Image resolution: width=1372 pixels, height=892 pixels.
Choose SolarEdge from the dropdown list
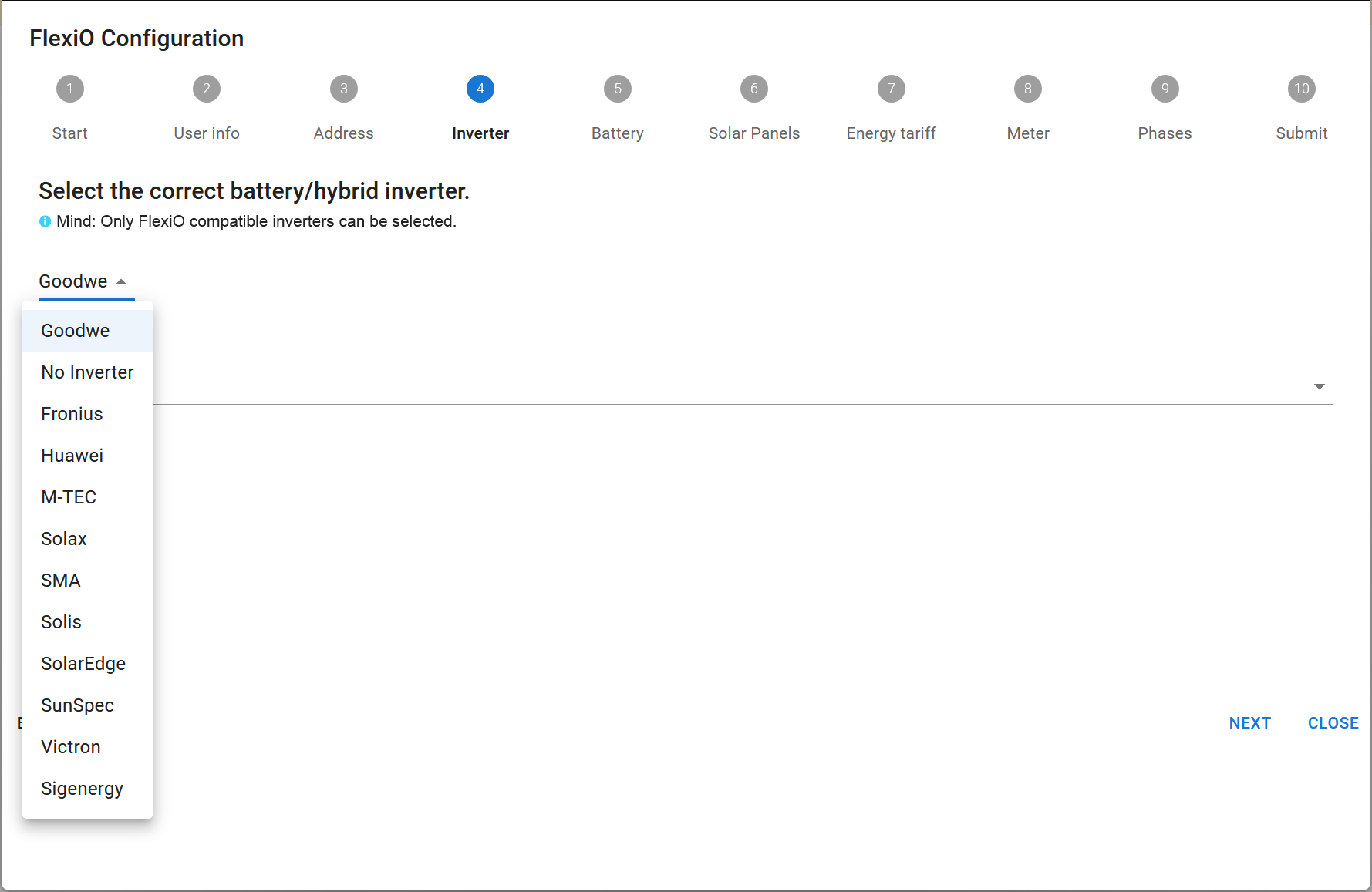pyautogui.click(x=83, y=664)
